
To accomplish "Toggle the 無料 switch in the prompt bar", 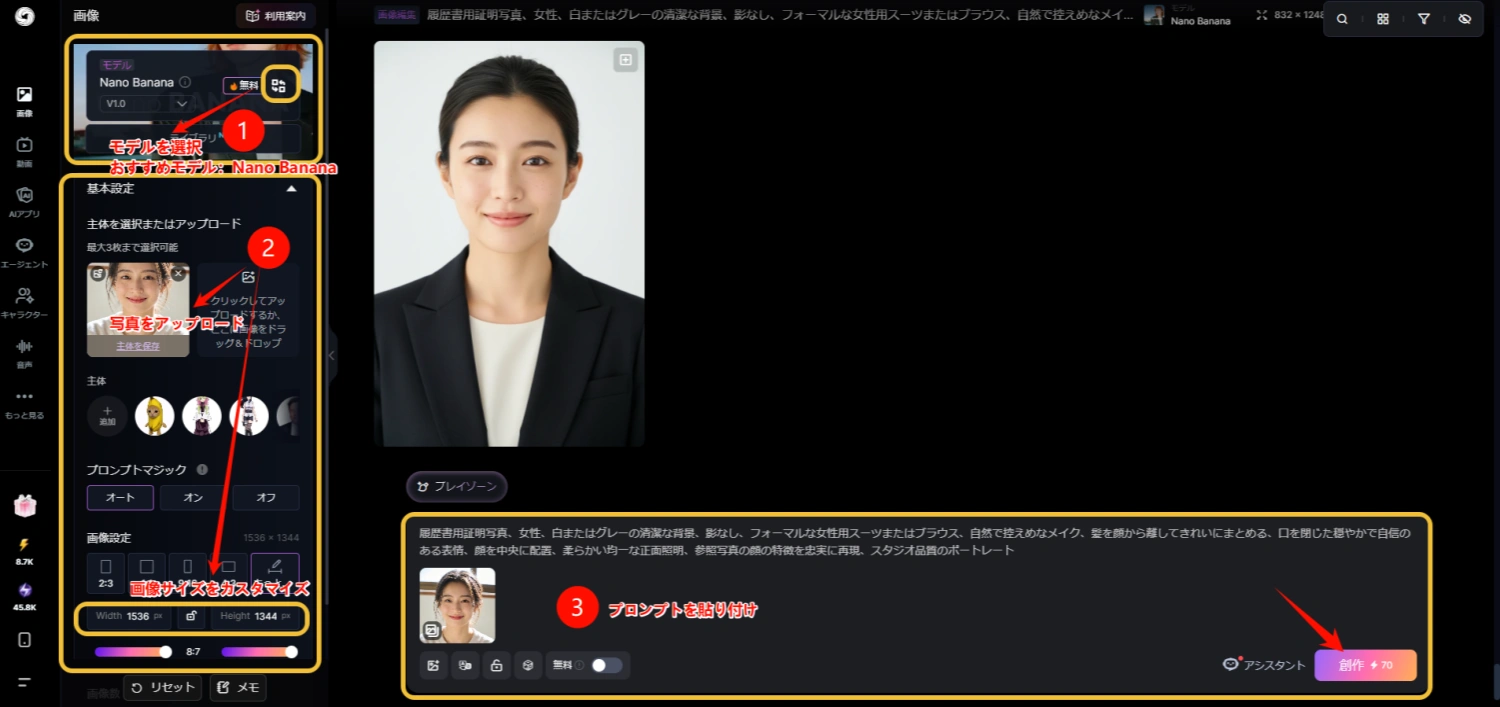I will [605, 665].
